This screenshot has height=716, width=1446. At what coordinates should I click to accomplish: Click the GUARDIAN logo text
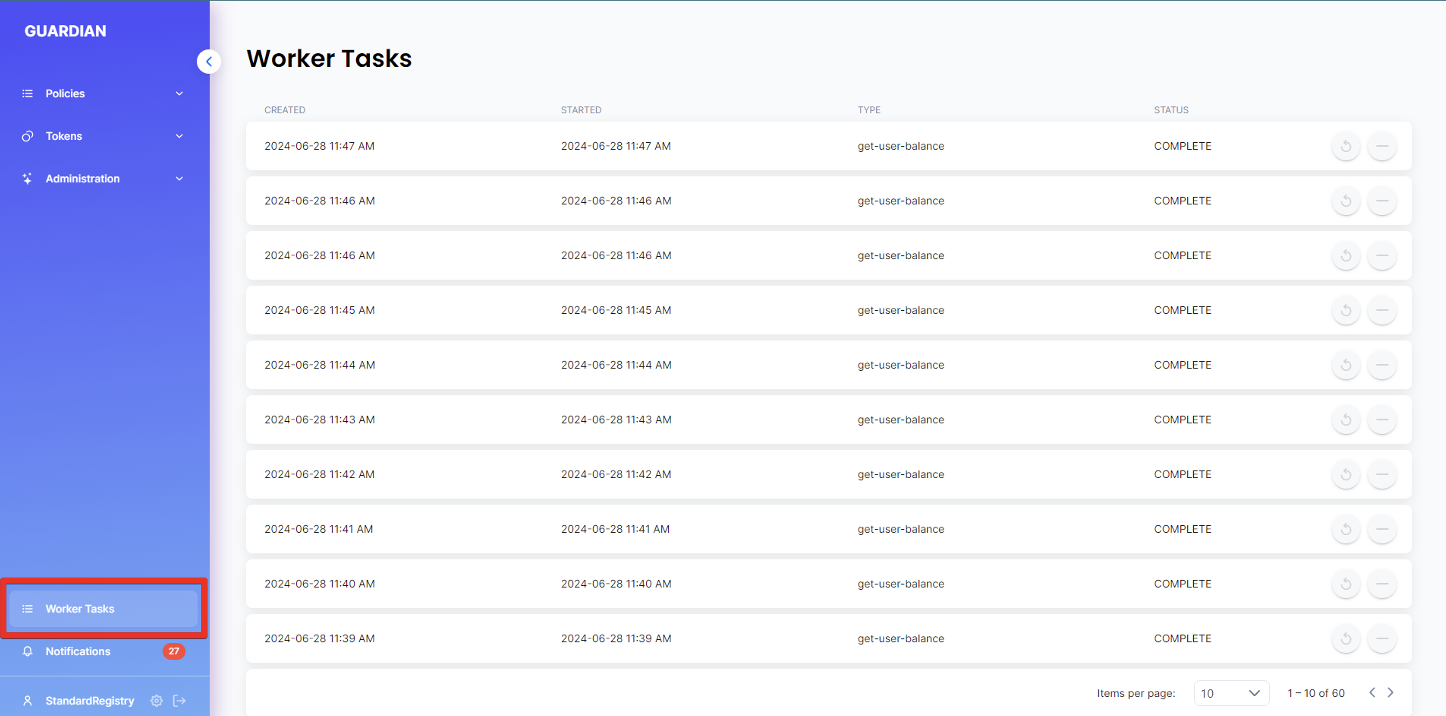[x=65, y=31]
